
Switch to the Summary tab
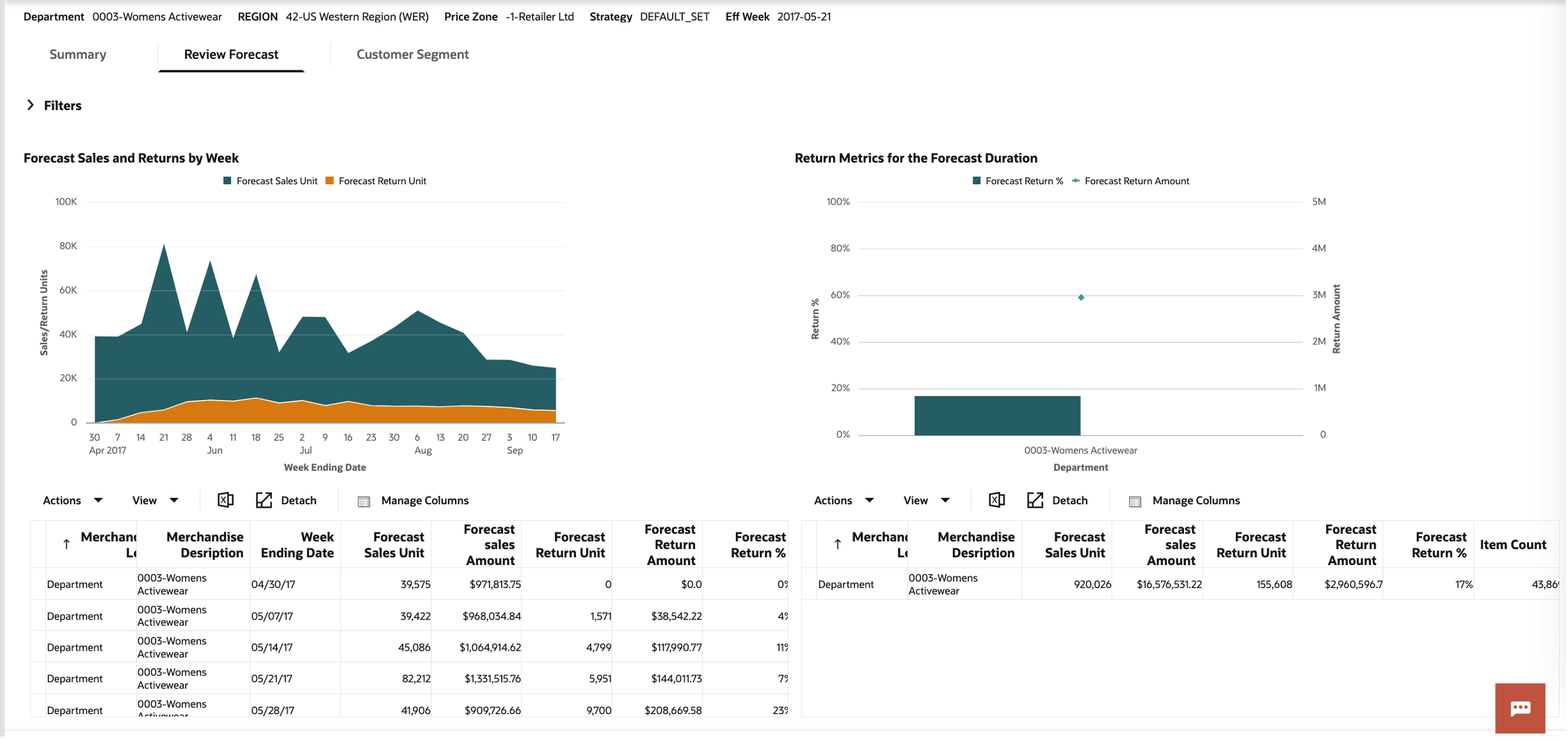tap(77, 54)
